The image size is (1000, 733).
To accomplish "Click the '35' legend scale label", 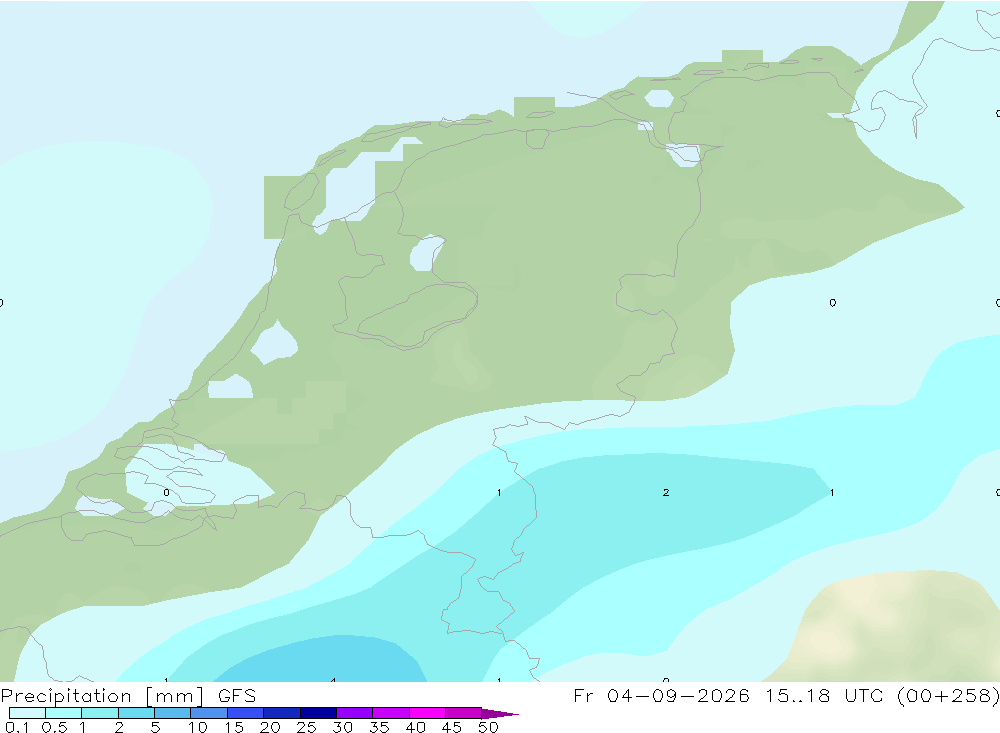I will pyautogui.click(x=379, y=727).
